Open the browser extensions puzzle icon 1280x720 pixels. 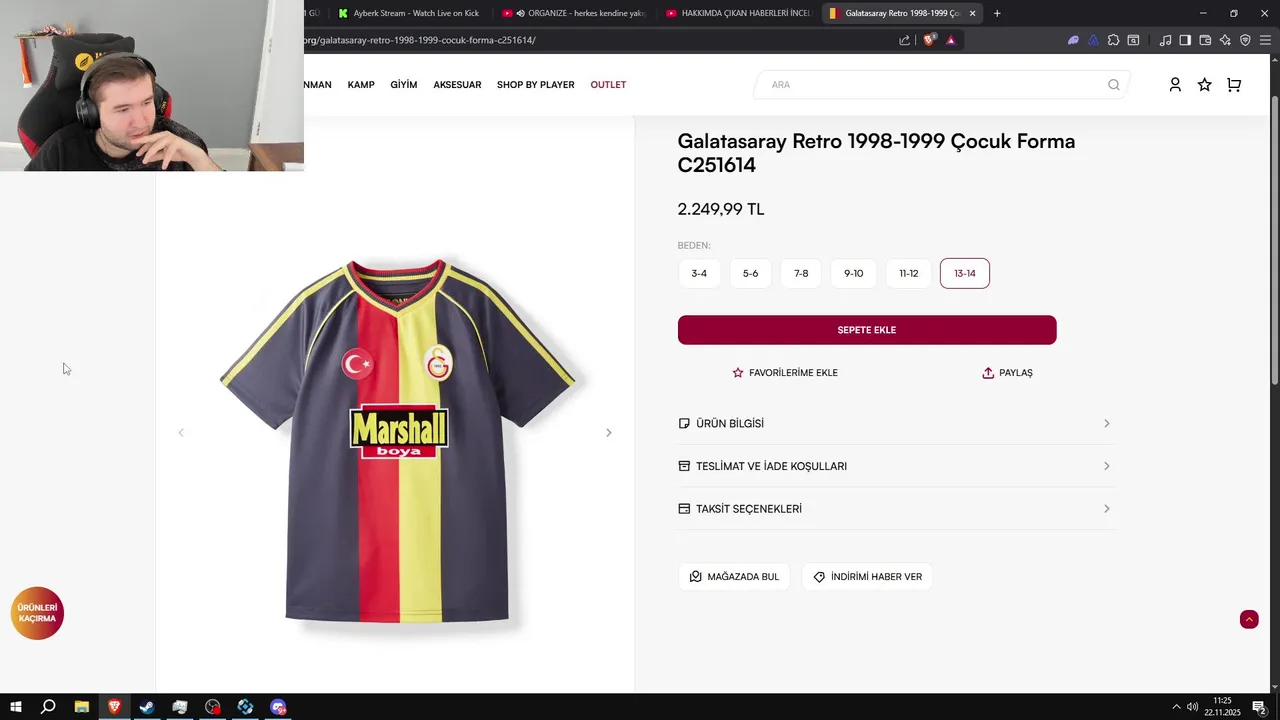(x=1113, y=40)
